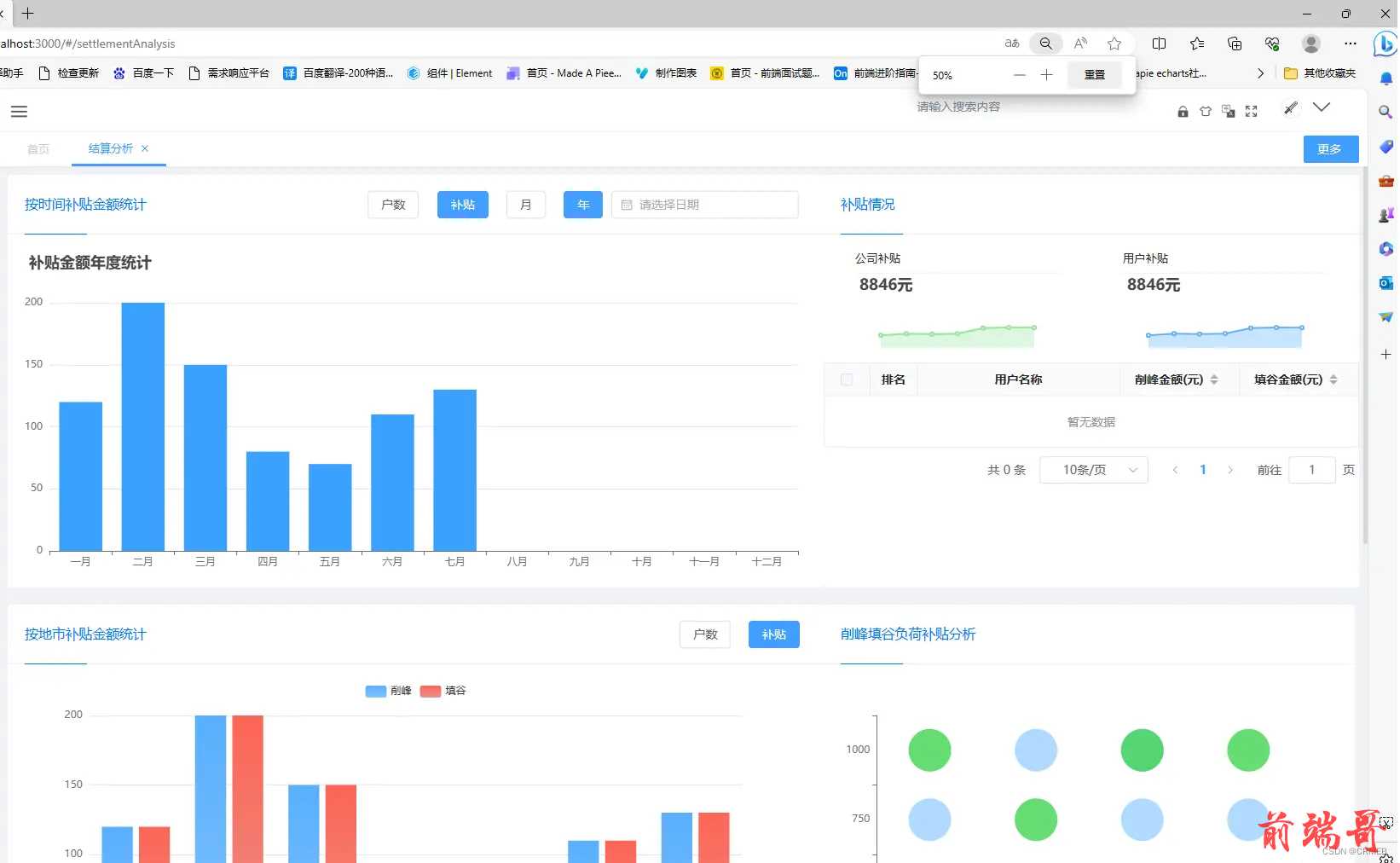Go to next page arrow

pyautogui.click(x=1230, y=470)
